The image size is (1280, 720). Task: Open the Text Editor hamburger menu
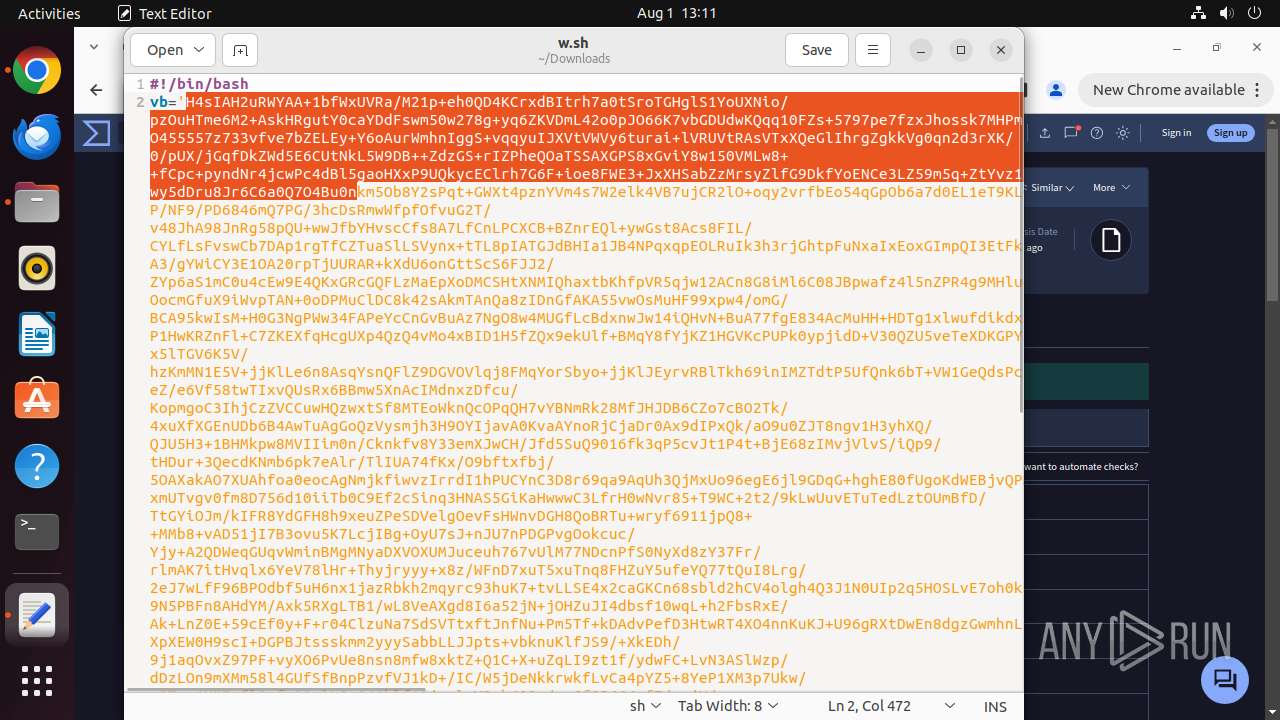(873, 50)
